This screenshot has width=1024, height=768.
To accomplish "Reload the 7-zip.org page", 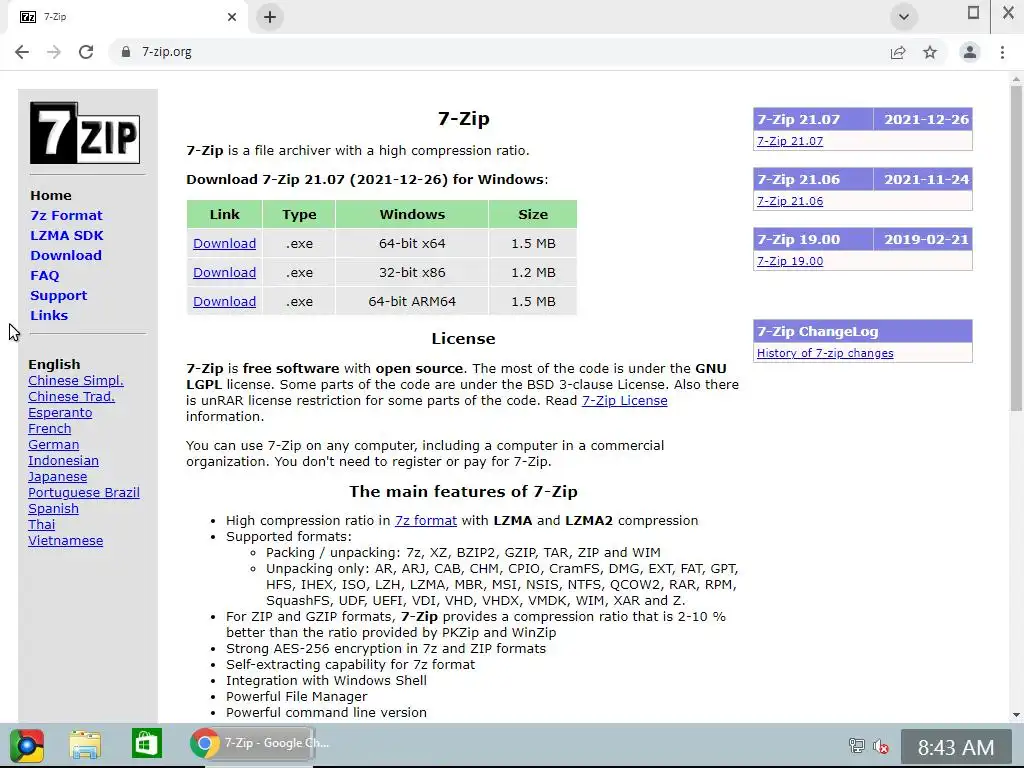I will point(86,52).
